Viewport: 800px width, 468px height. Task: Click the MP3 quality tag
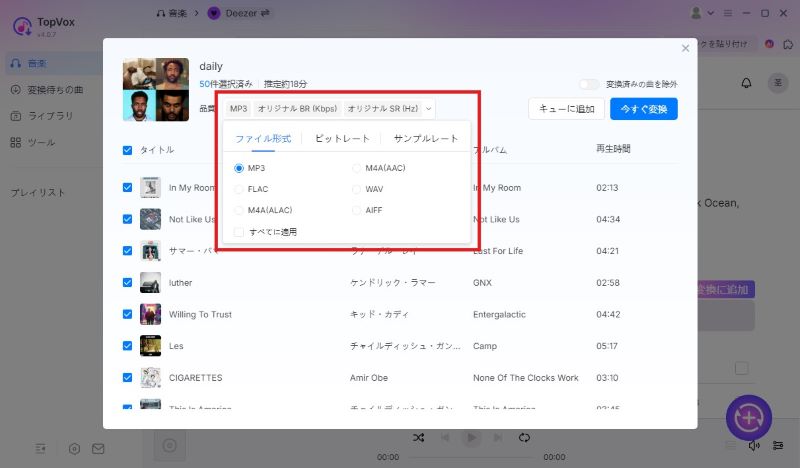tap(238, 109)
